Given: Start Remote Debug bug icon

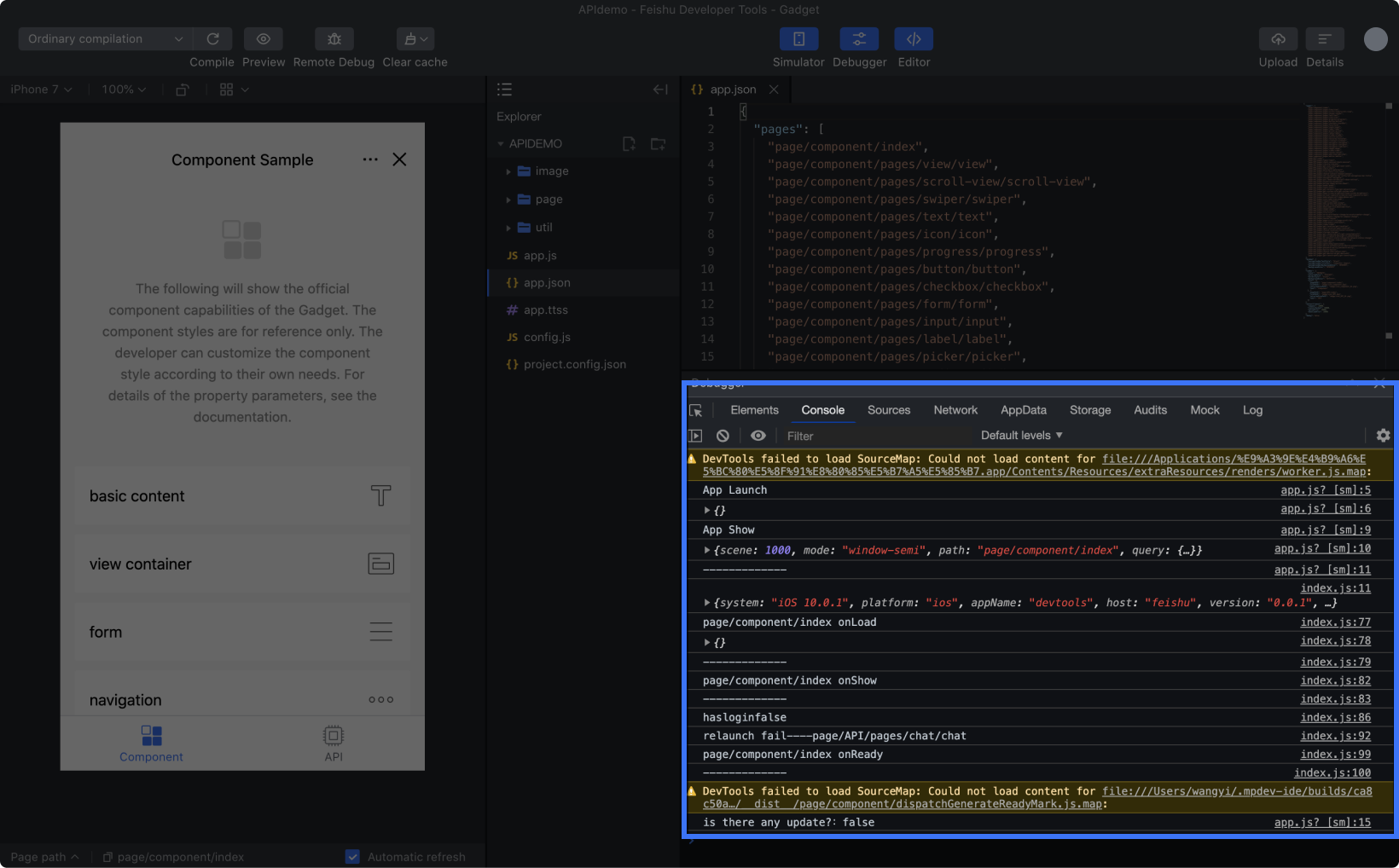Looking at the screenshot, I should (x=334, y=38).
